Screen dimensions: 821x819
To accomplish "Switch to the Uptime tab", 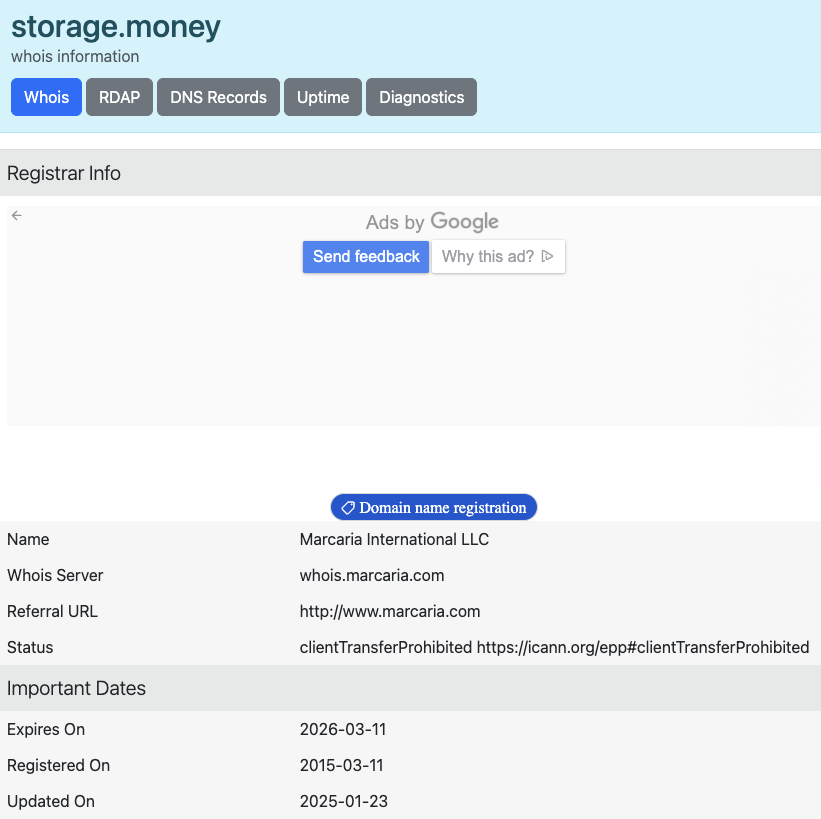I will tap(323, 97).
